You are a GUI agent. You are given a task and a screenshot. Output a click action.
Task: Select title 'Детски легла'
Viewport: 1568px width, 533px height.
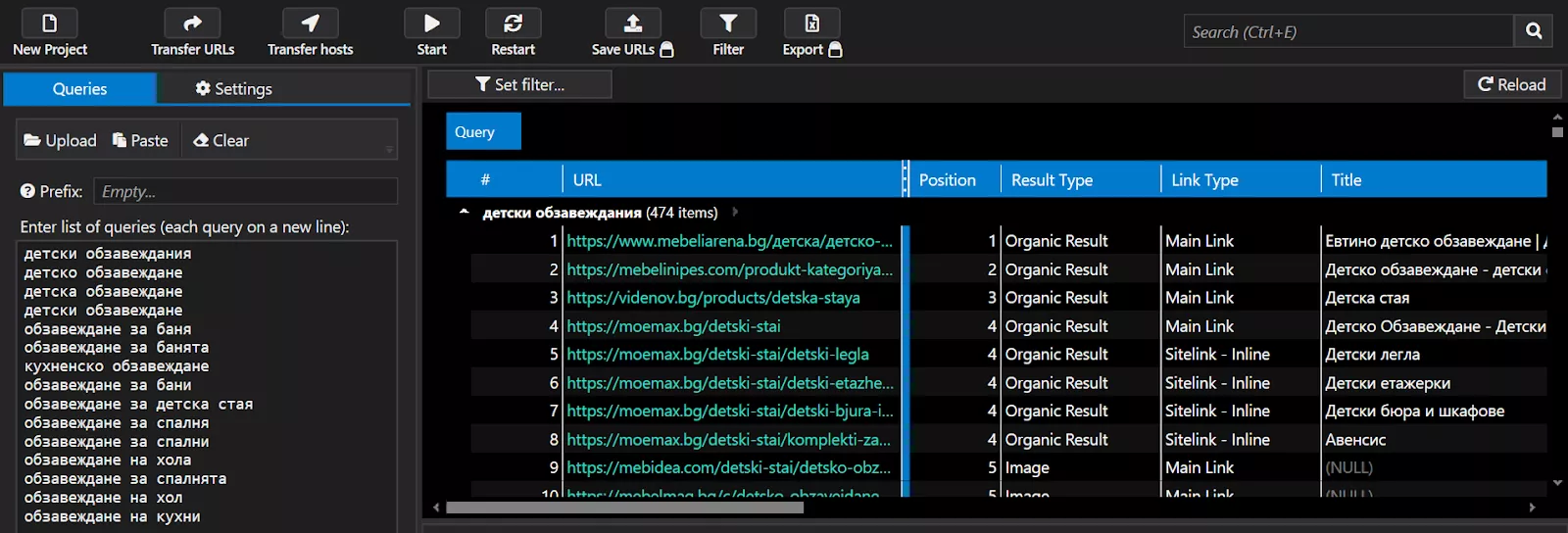pos(1372,355)
